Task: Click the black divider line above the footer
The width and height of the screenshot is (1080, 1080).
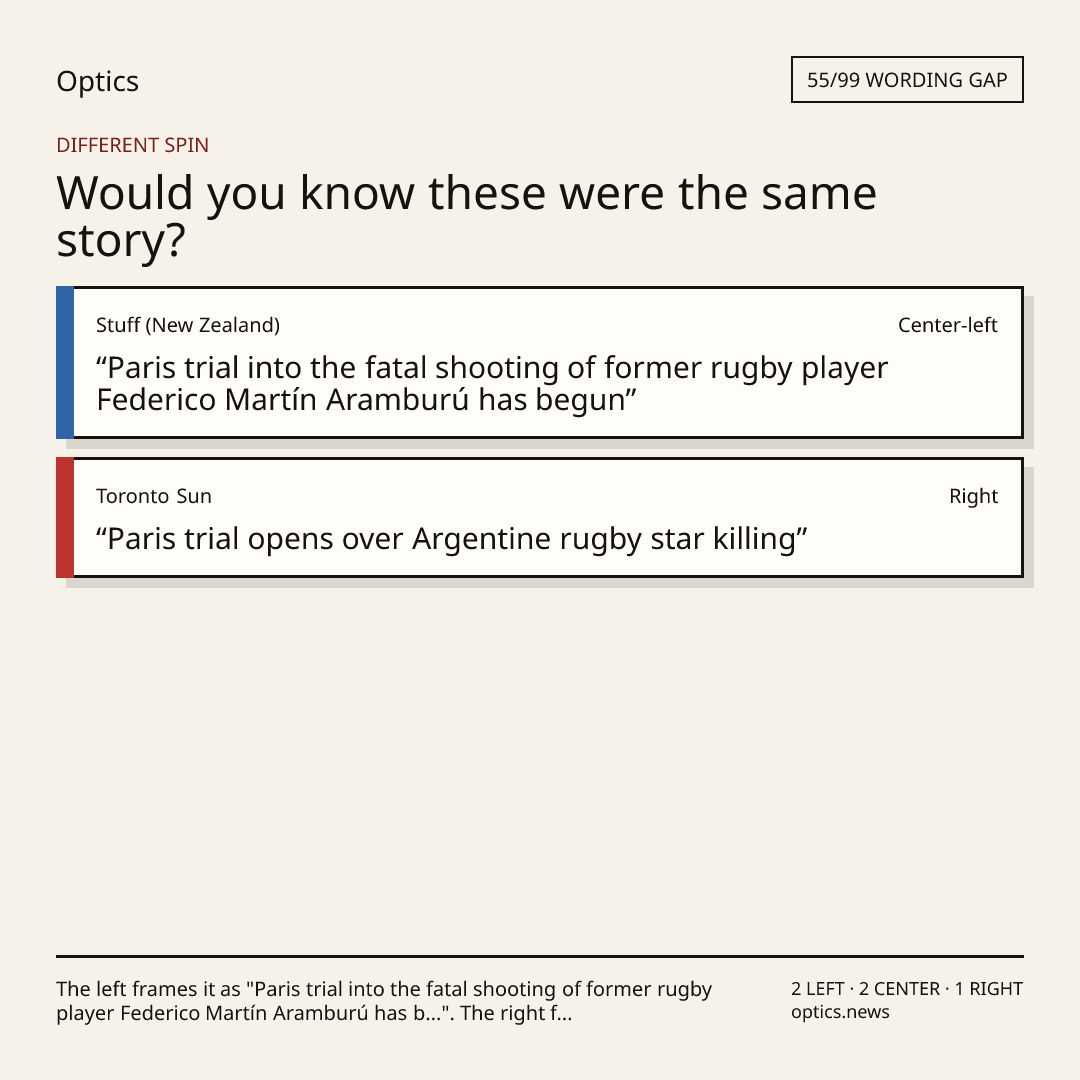Action: click(540, 956)
